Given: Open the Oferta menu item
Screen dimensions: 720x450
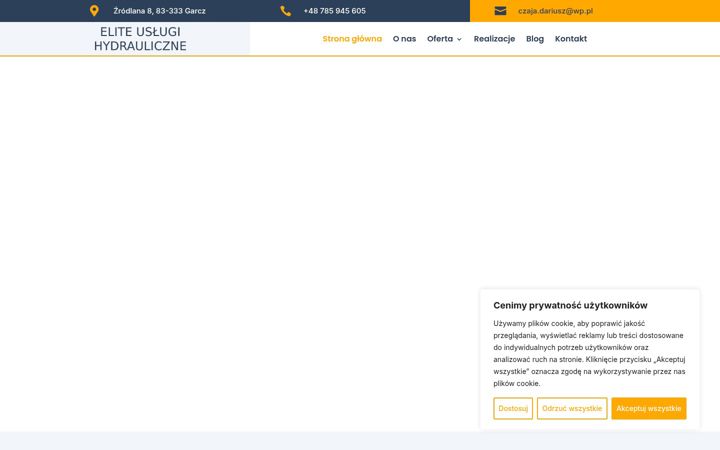Looking at the screenshot, I should [x=440, y=39].
